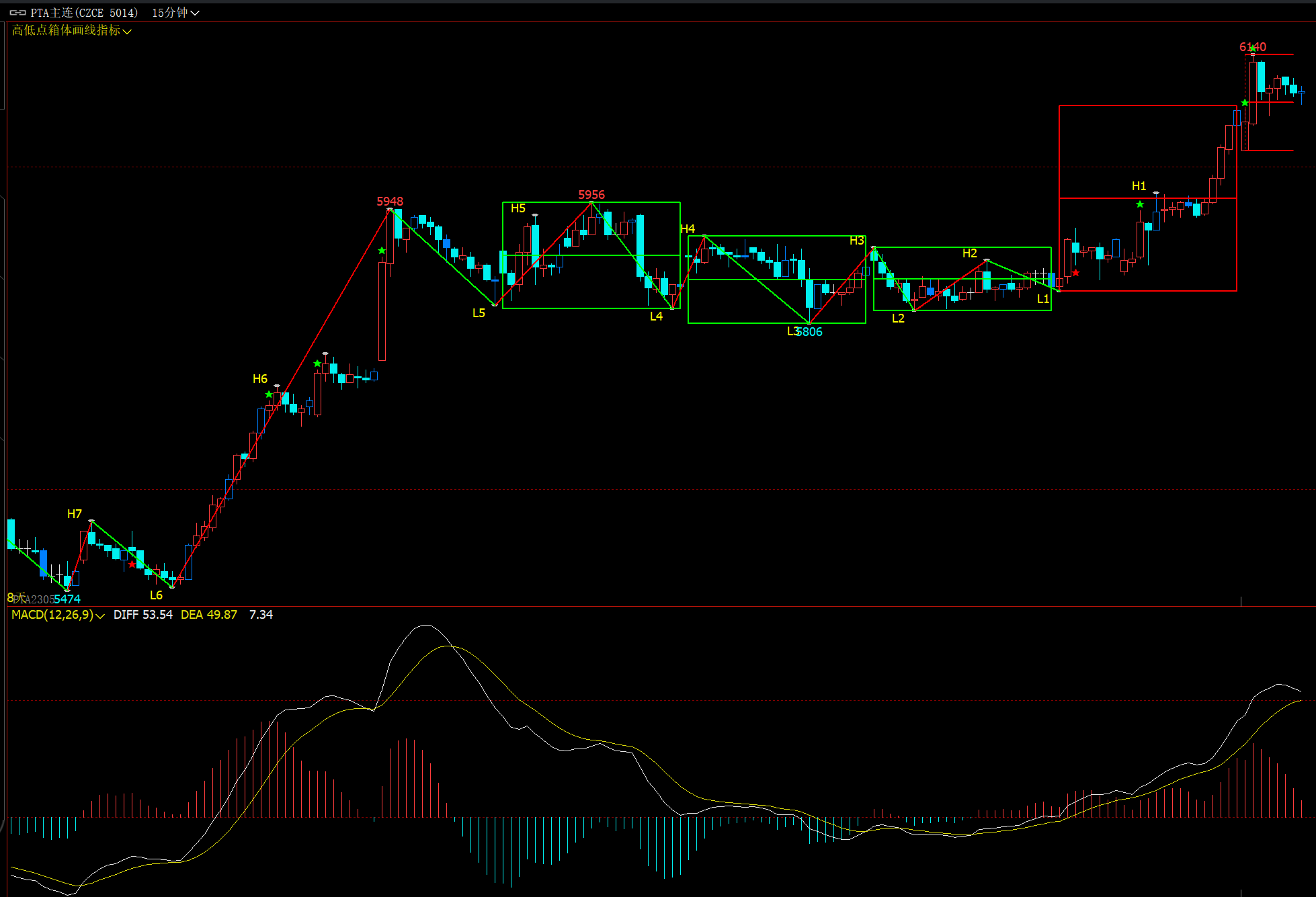1316x897 pixels.
Task: Click the red star marker left of L1 box
Action: 1076,273
